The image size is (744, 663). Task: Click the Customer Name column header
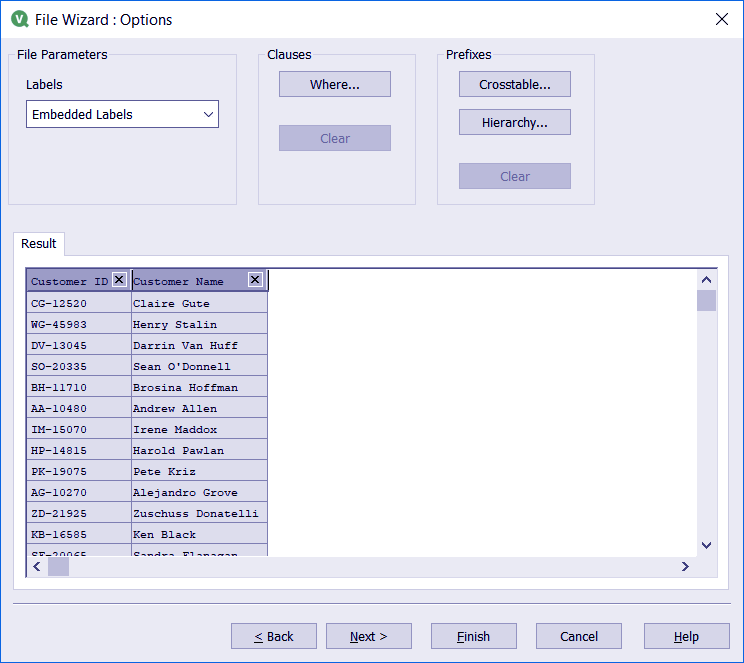coord(190,281)
